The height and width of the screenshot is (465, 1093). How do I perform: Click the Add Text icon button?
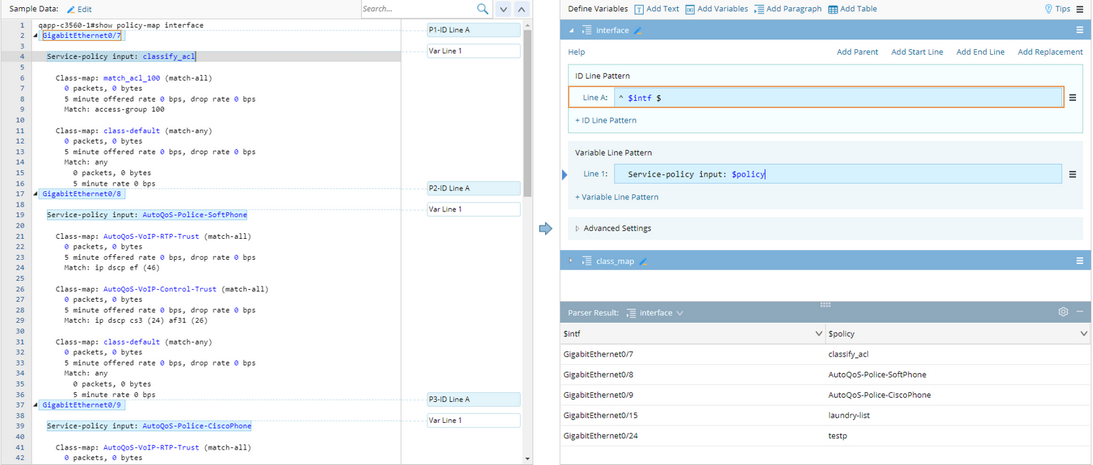click(x=657, y=9)
